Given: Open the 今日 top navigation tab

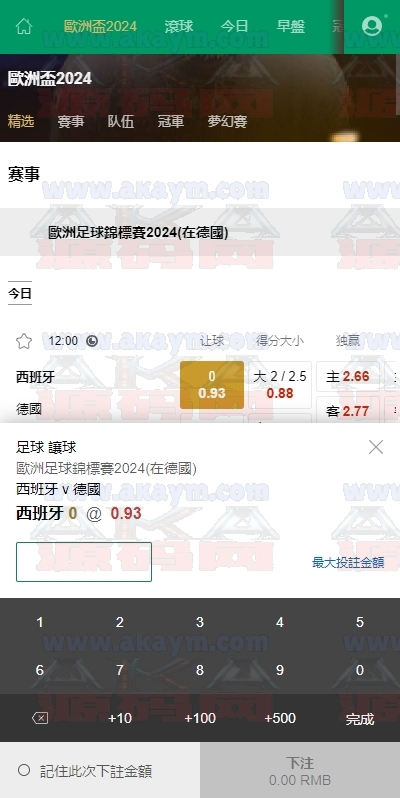Looking at the screenshot, I should 234,26.
